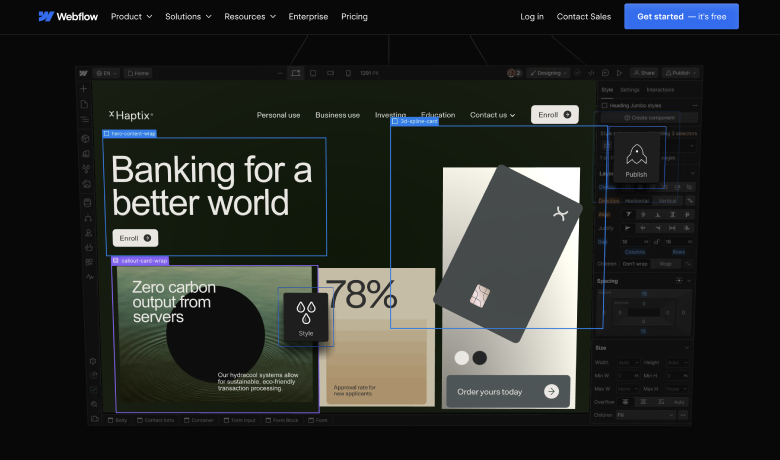The width and height of the screenshot is (780, 460).
Task: Expand the Solutions dropdown menu
Action: (188, 16)
